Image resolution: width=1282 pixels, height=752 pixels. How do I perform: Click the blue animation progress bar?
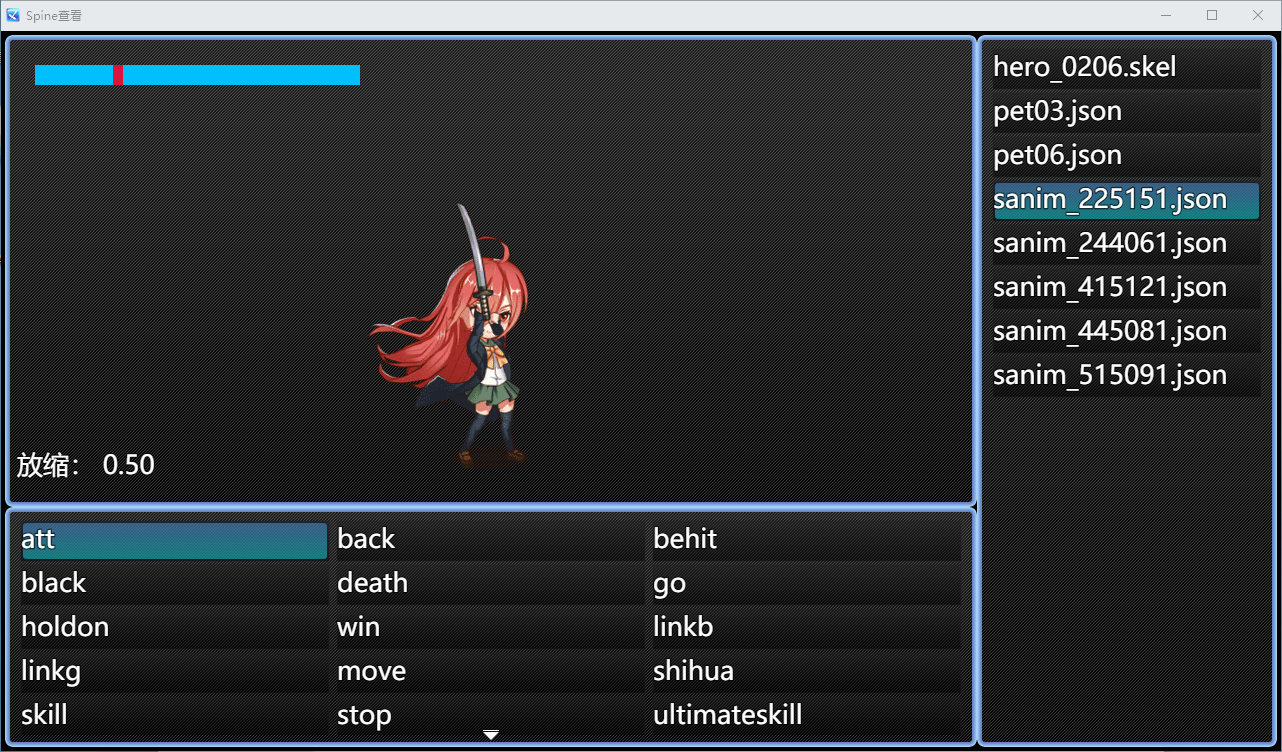coord(197,75)
